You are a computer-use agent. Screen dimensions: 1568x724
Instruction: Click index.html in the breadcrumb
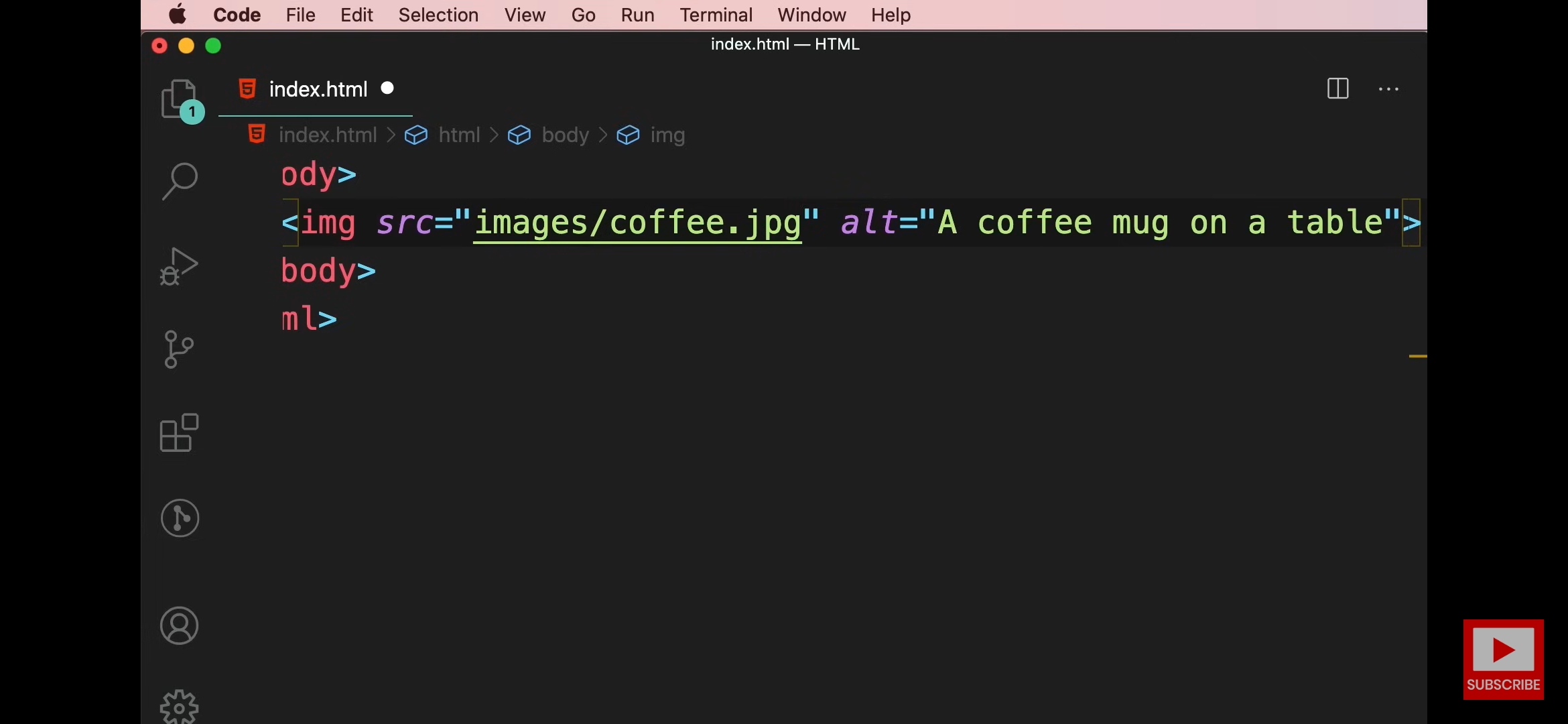(328, 135)
